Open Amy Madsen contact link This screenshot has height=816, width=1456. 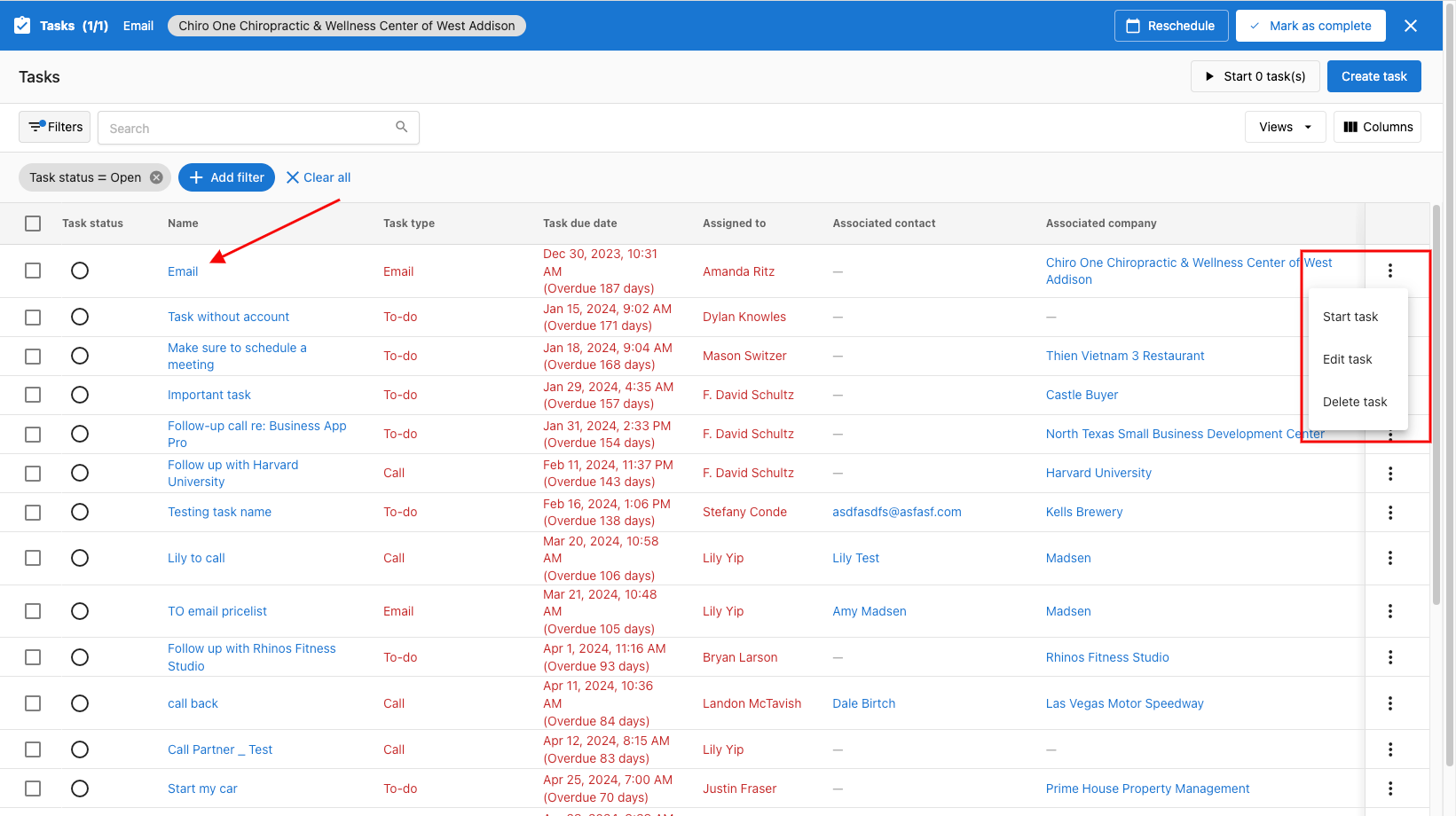pos(870,611)
